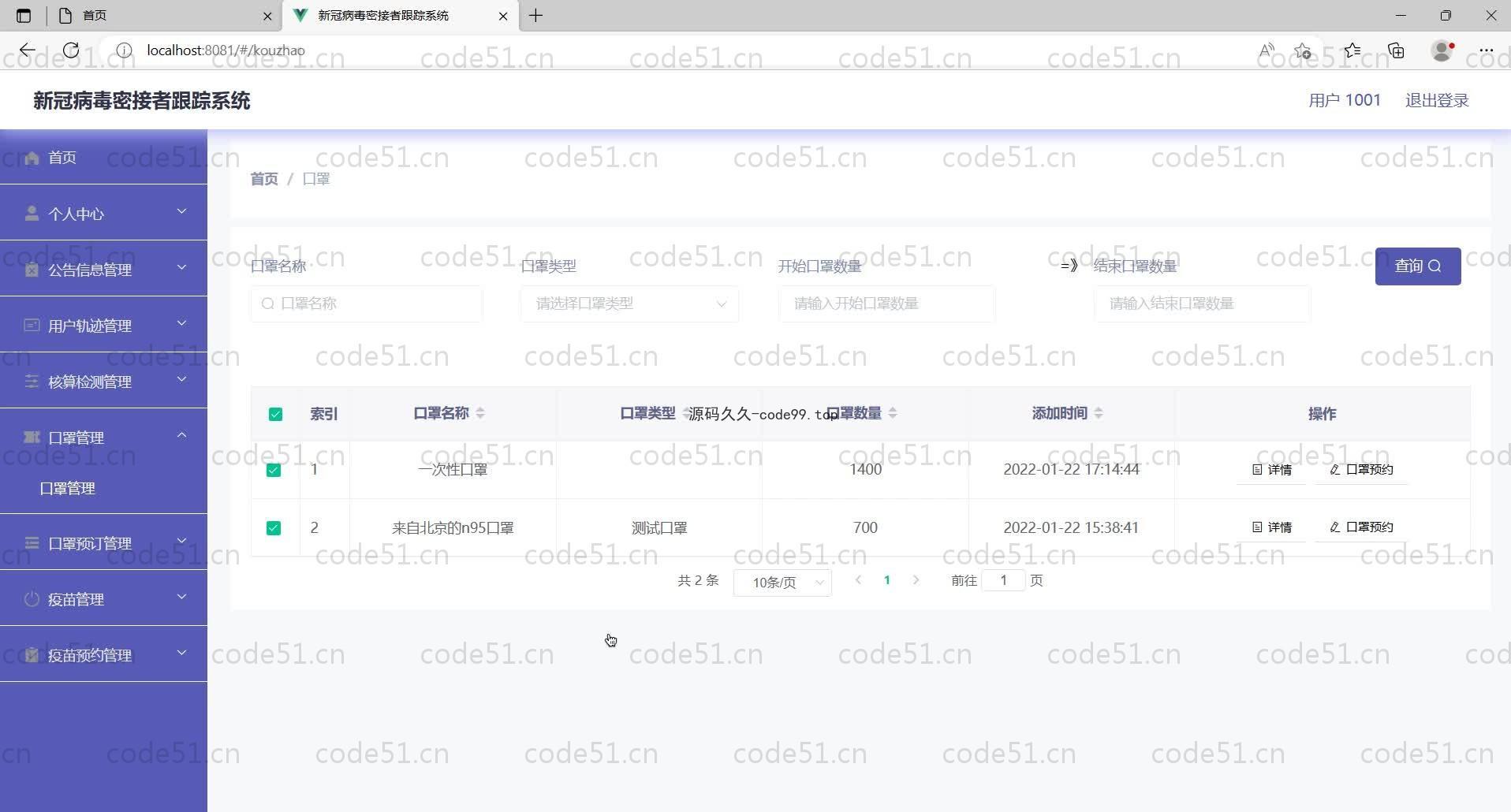
Task: Click the 查询 search button
Action: (1418, 266)
